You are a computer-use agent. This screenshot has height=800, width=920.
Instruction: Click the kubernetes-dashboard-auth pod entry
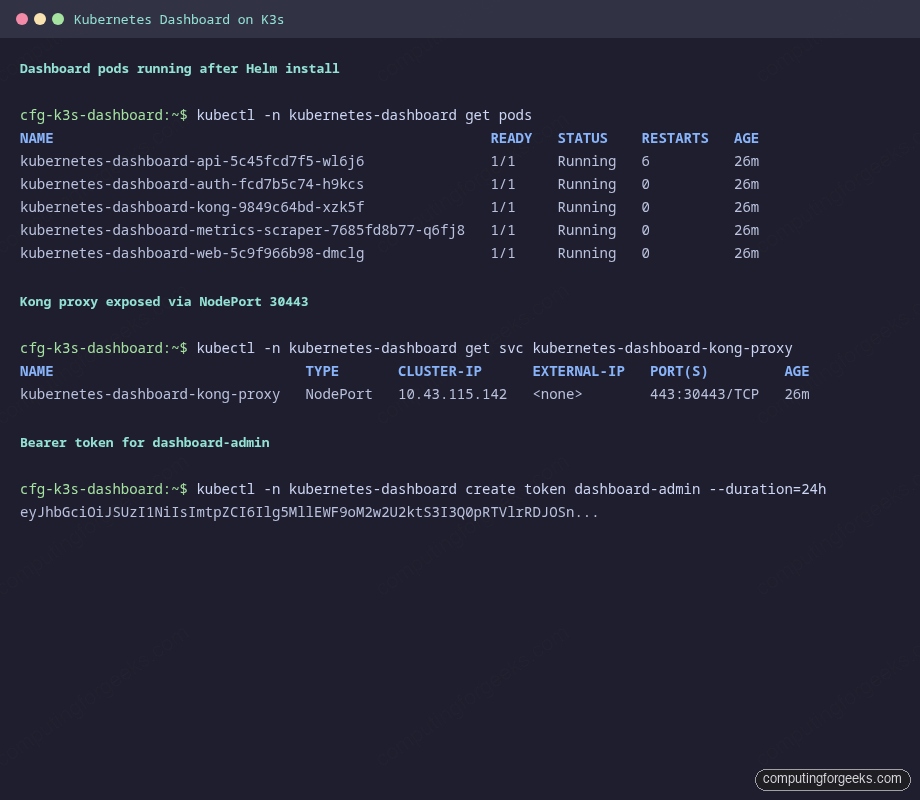pyautogui.click(x=192, y=184)
